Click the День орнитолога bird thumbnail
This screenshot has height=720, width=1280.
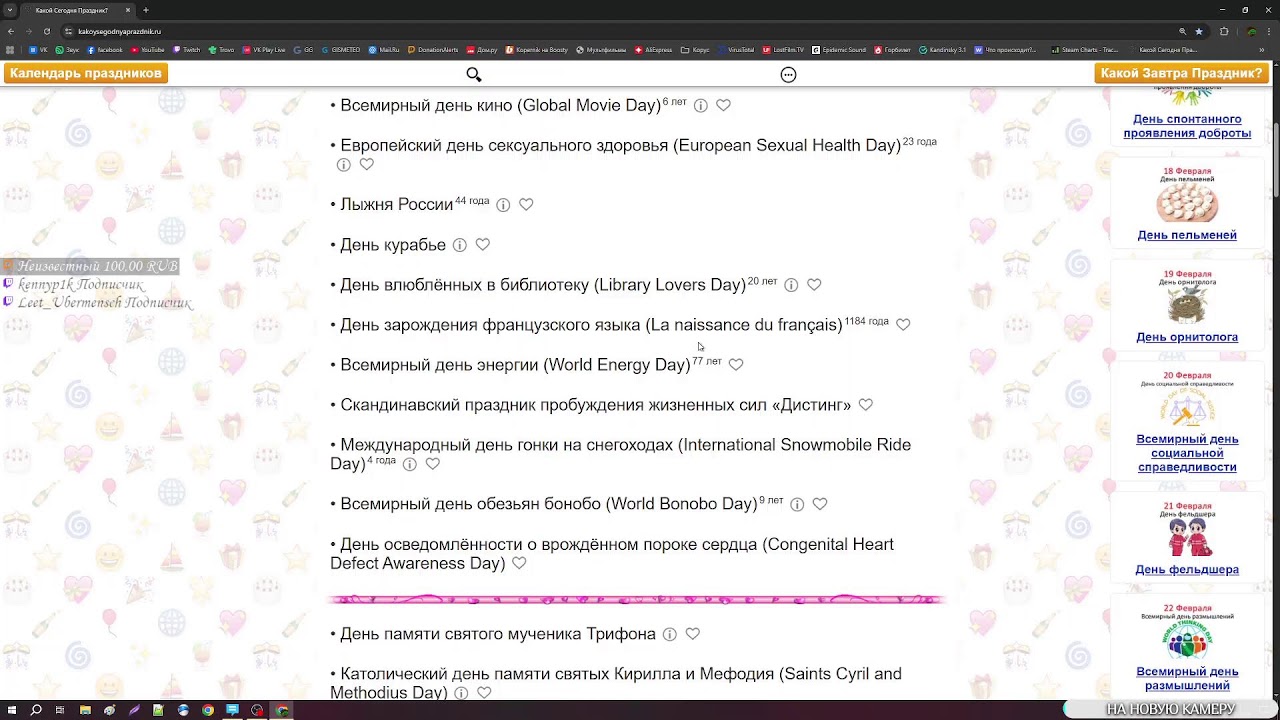pyautogui.click(x=1187, y=306)
